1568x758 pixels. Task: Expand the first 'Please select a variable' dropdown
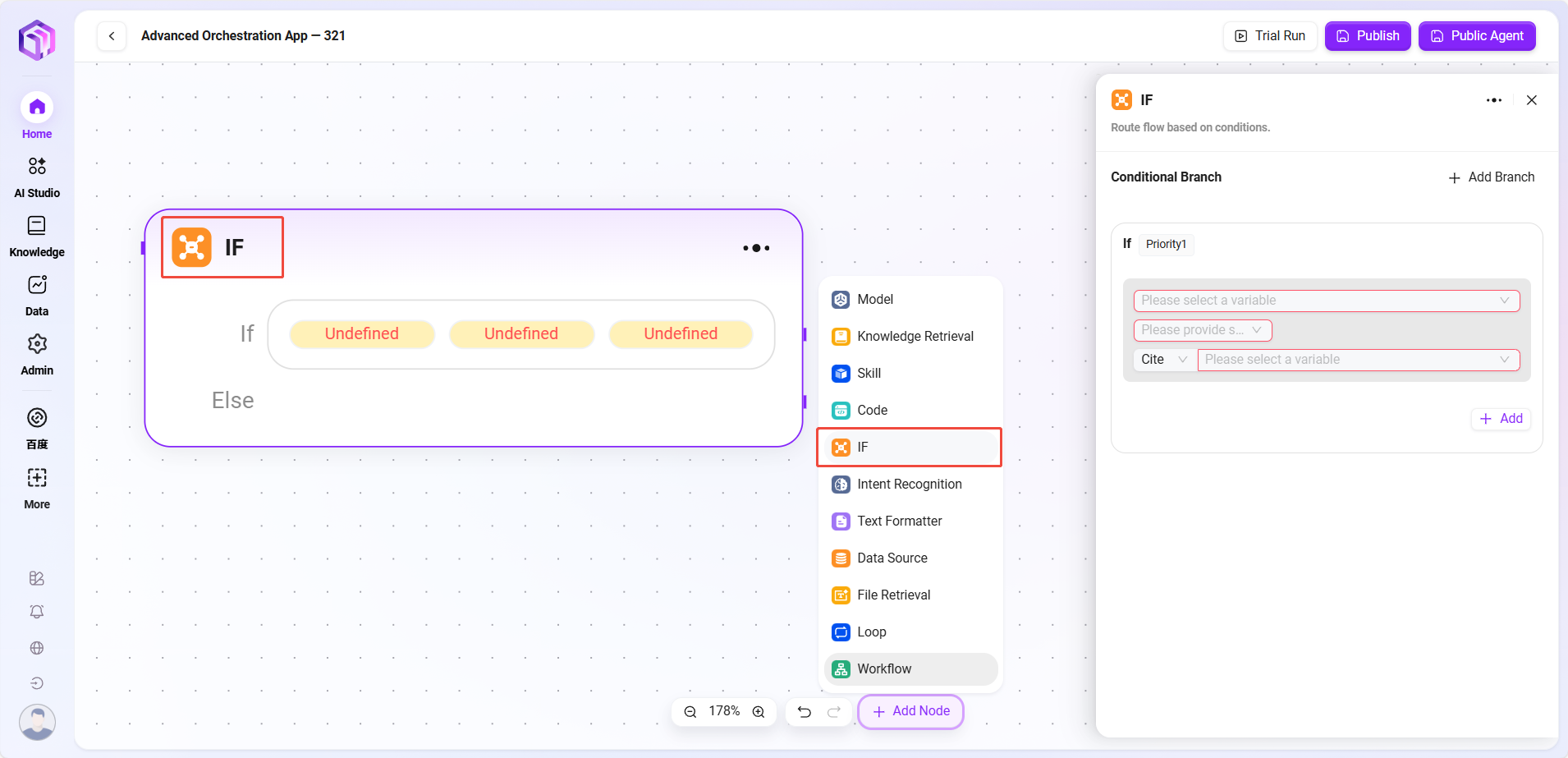[1326, 301]
